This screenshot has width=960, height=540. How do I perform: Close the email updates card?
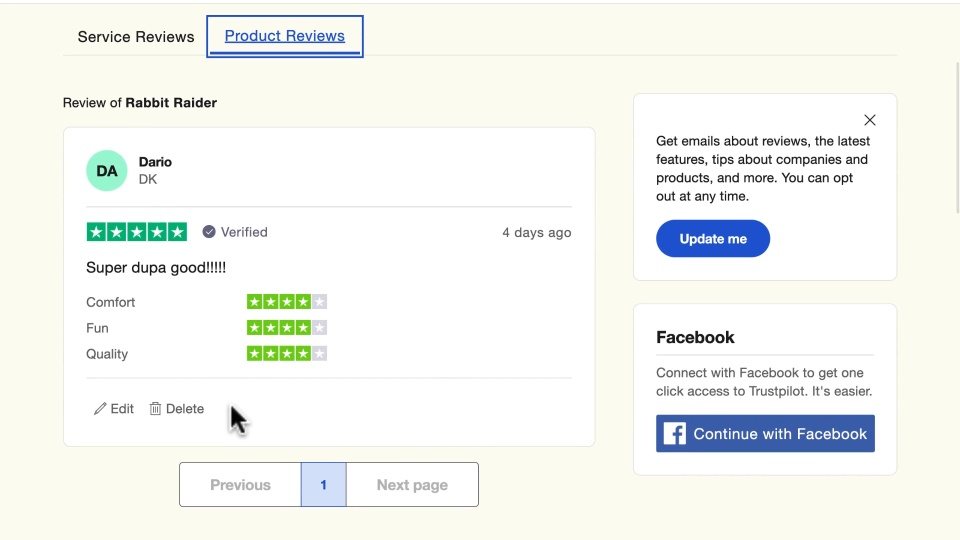point(870,120)
